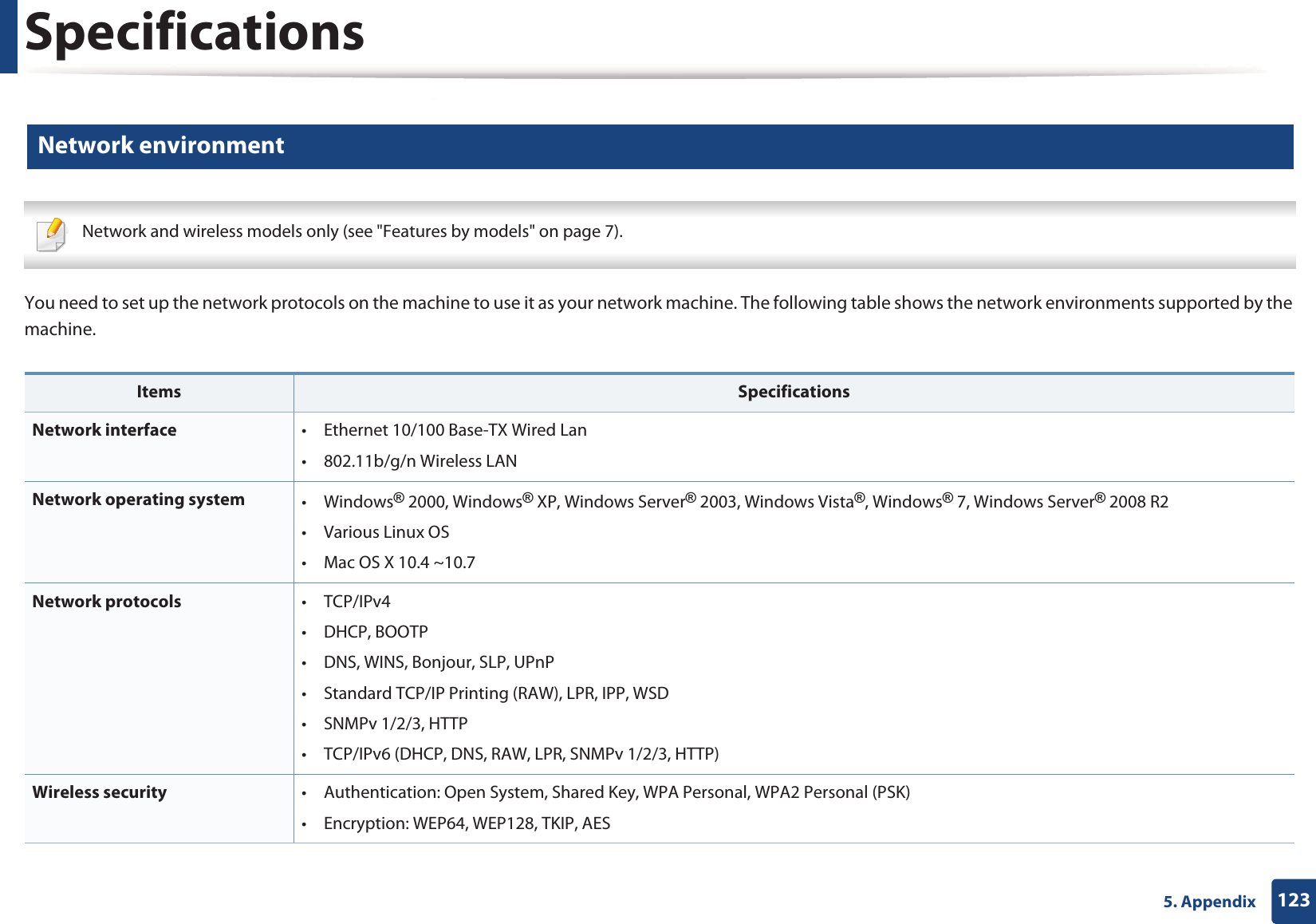This screenshot has width=1316, height=924.
Task: Select the Items column header
Action: tap(159, 391)
